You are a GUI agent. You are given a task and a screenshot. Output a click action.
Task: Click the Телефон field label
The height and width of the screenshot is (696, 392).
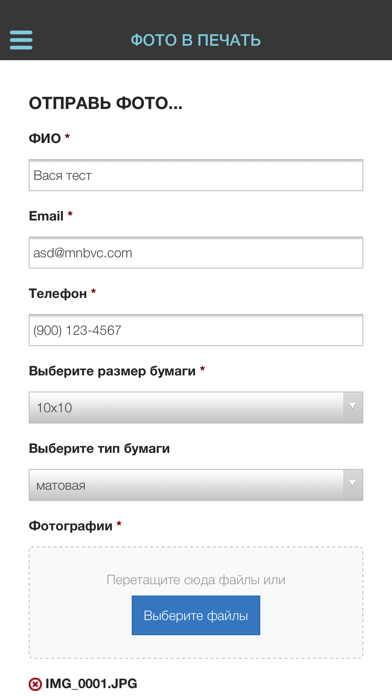58,293
